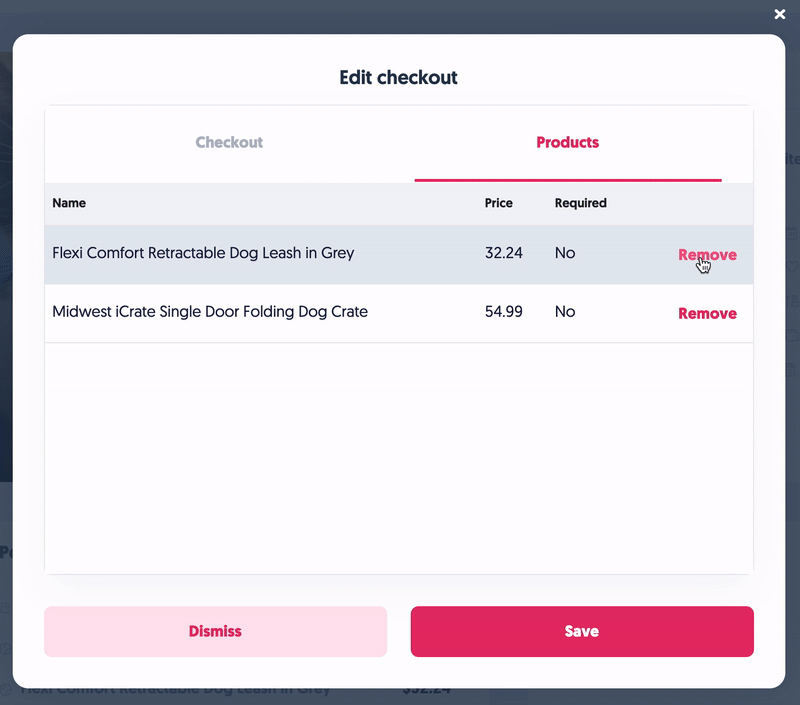The width and height of the screenshot is (800, 705).
Task: Click the 54.99 price value
Action: click(x=504, y=312)
